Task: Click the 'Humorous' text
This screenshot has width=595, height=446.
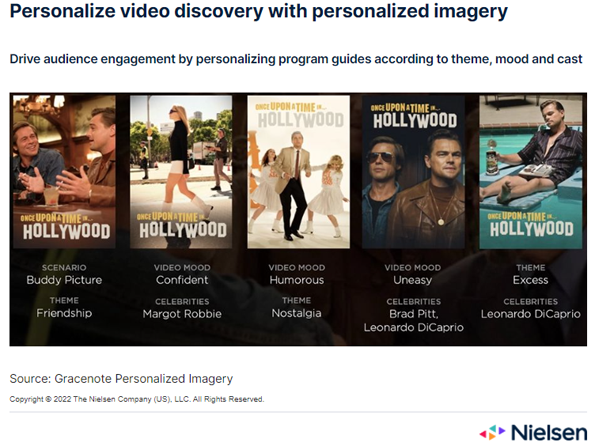Action: click(x=297, y=280)
